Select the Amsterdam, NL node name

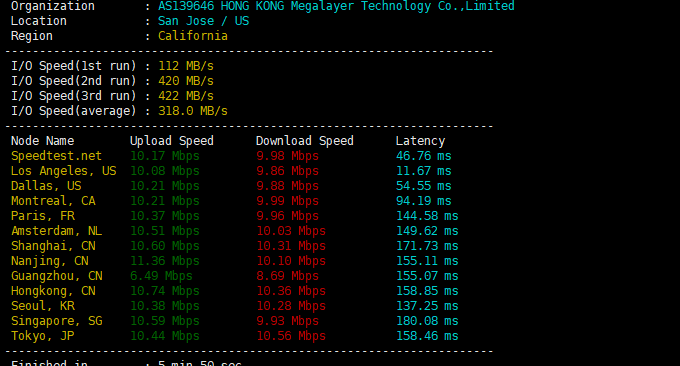coord(56,231)
